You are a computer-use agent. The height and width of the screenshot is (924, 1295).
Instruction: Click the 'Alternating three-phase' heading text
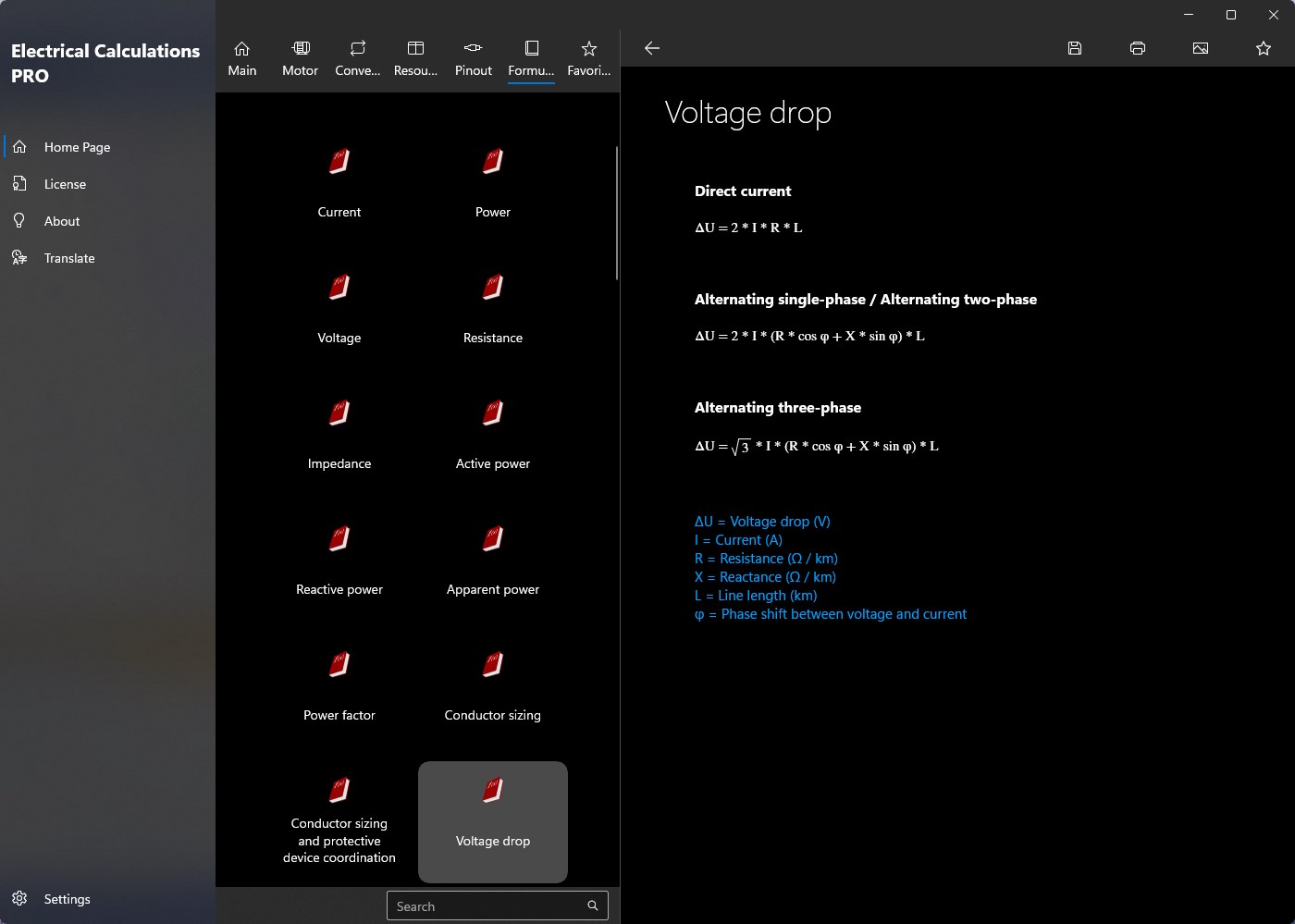tap(778, 408)
